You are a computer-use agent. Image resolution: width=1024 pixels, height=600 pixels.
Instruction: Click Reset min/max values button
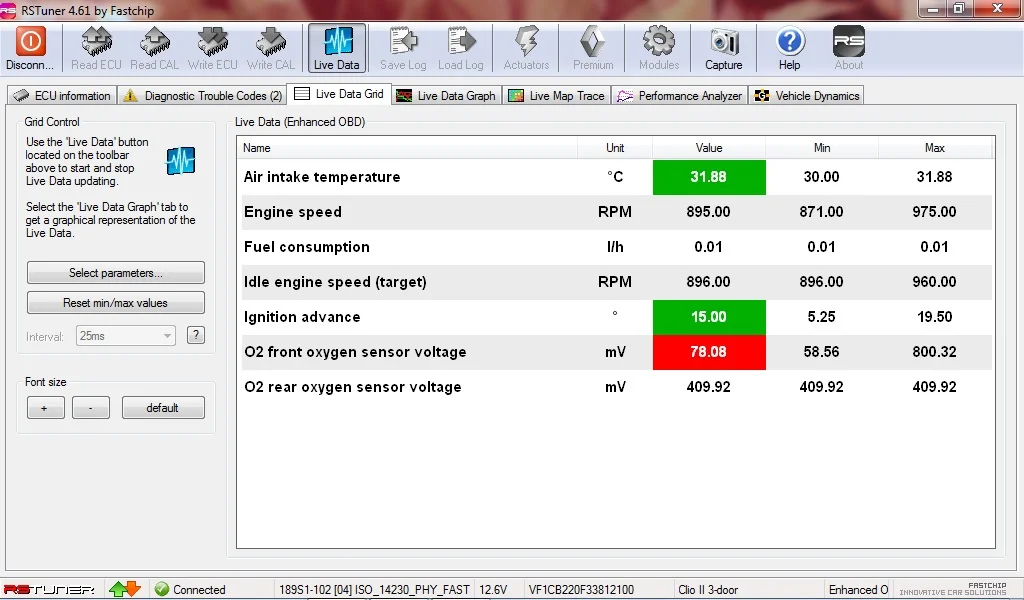[116, 303]
